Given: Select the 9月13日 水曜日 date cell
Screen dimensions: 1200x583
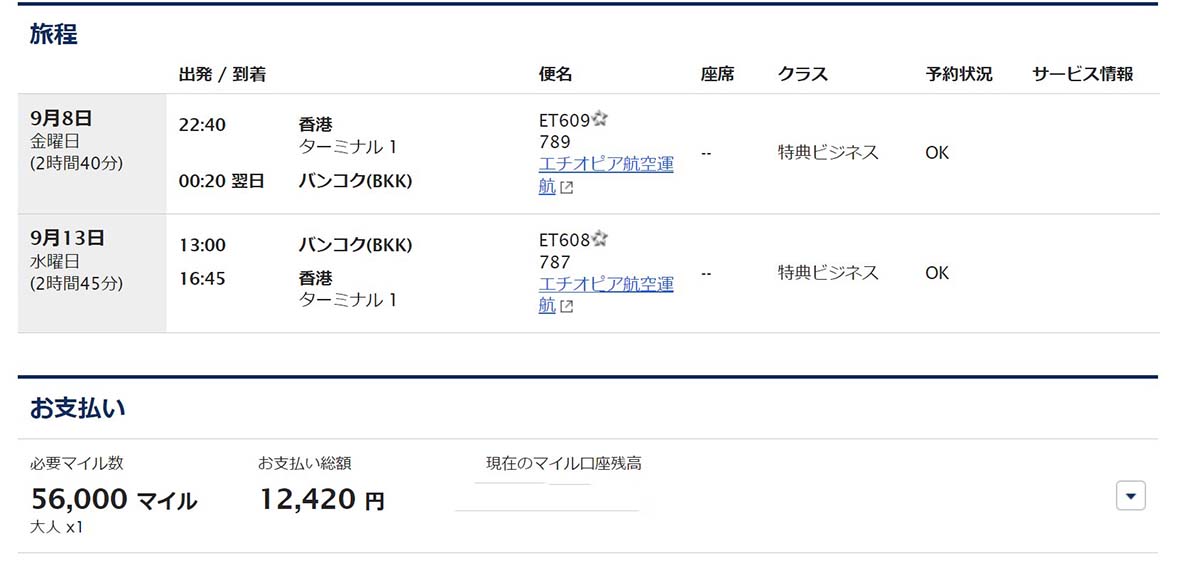Looking at the screenshot, I should click(92, 273).
